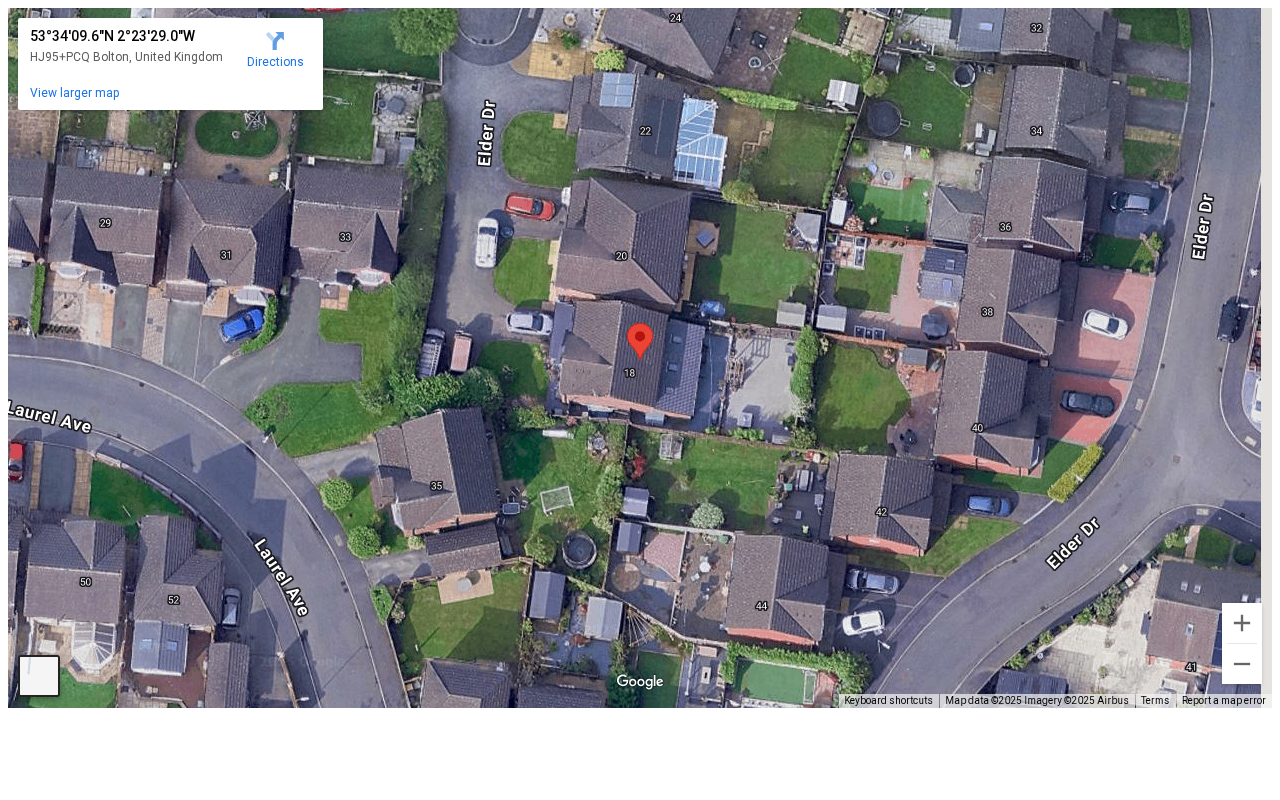Click the Google logo on map
Screen dimensions: 1280x800
point(640,682)
